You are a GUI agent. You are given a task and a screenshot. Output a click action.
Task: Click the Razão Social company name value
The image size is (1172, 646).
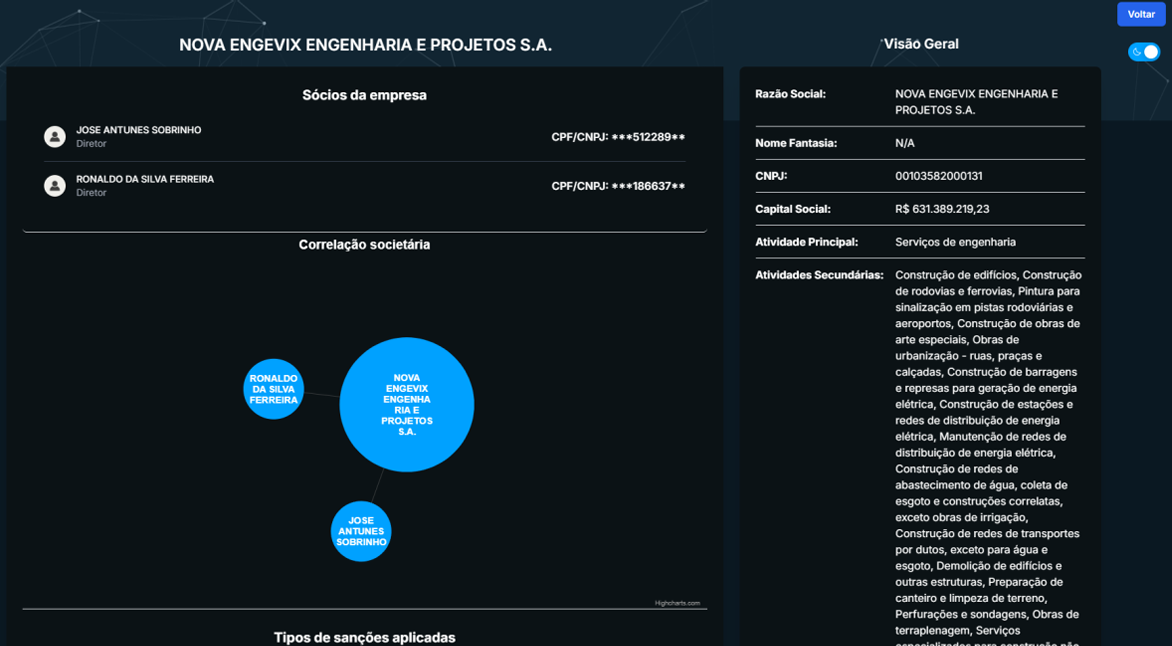coord(976,102)
